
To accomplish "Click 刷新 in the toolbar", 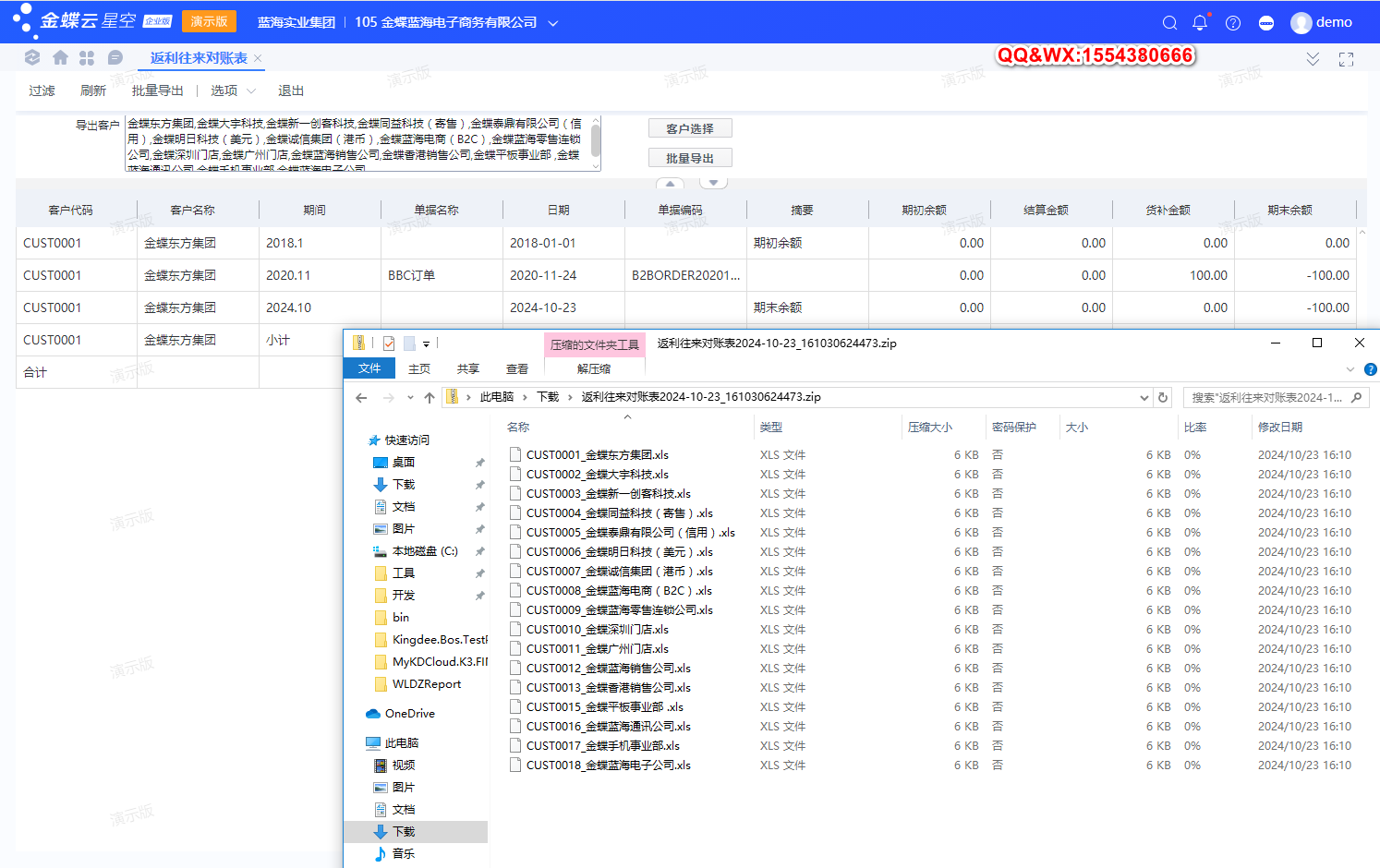I will click(93, 90).
